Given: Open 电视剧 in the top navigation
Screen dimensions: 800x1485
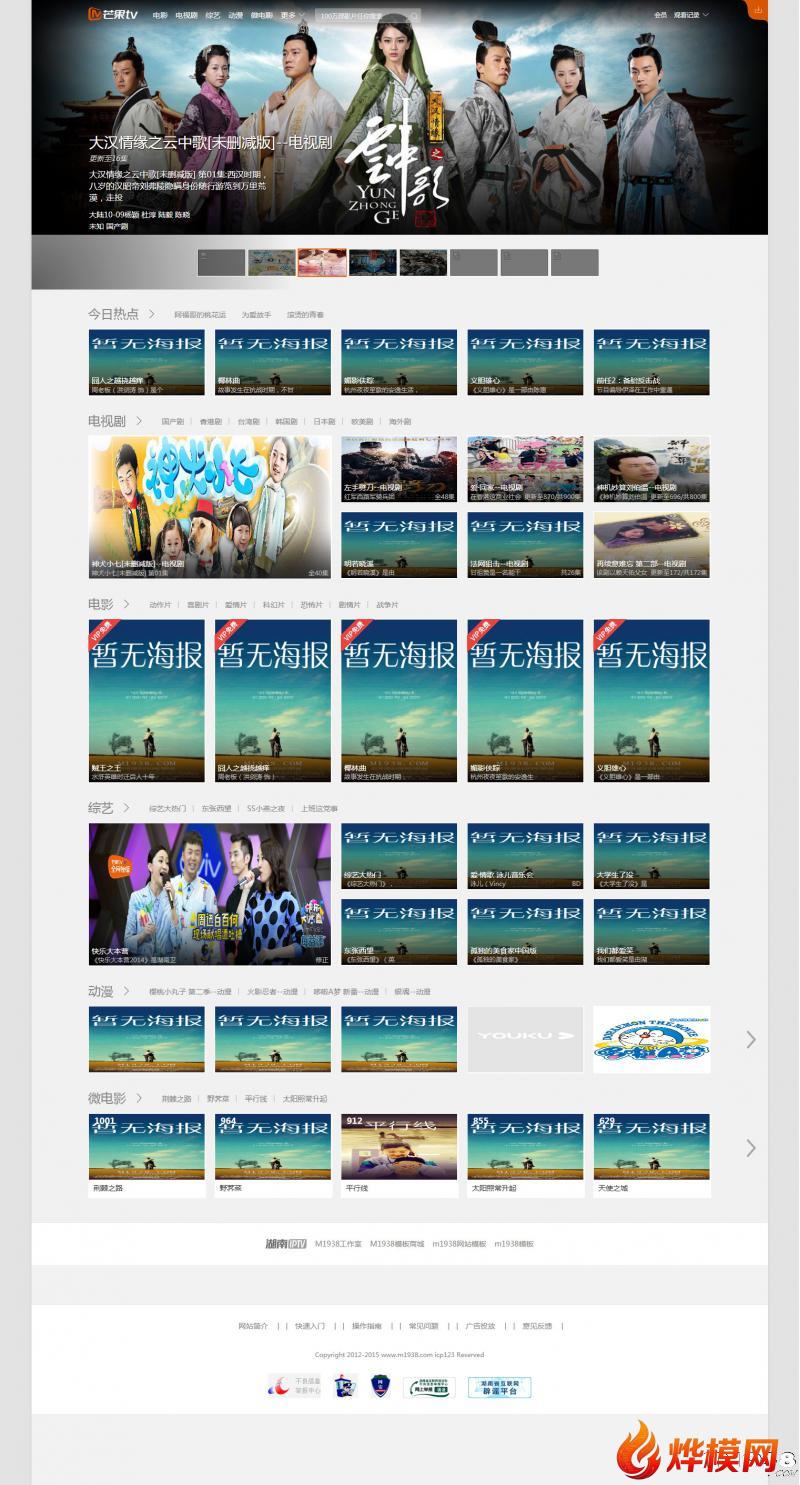Looking at the screenshot, I should (x=186, y=16).
